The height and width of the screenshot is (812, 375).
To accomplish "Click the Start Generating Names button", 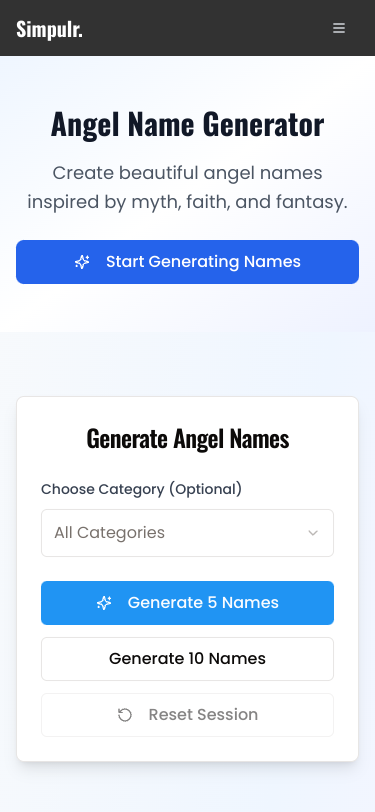I will pos(188,262).
